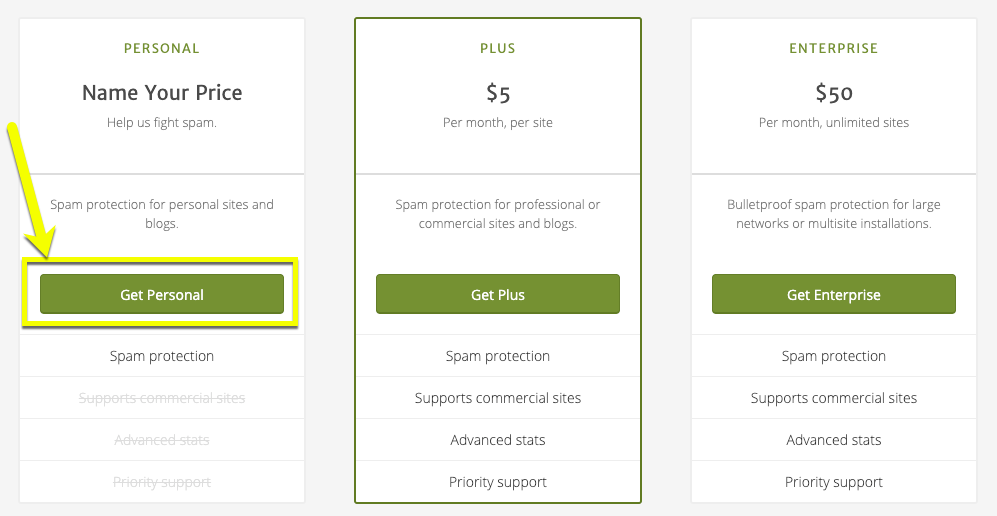Click crossed-out Advanced stats in Personal plan
The image size is (997, 516).
(162, 440)
